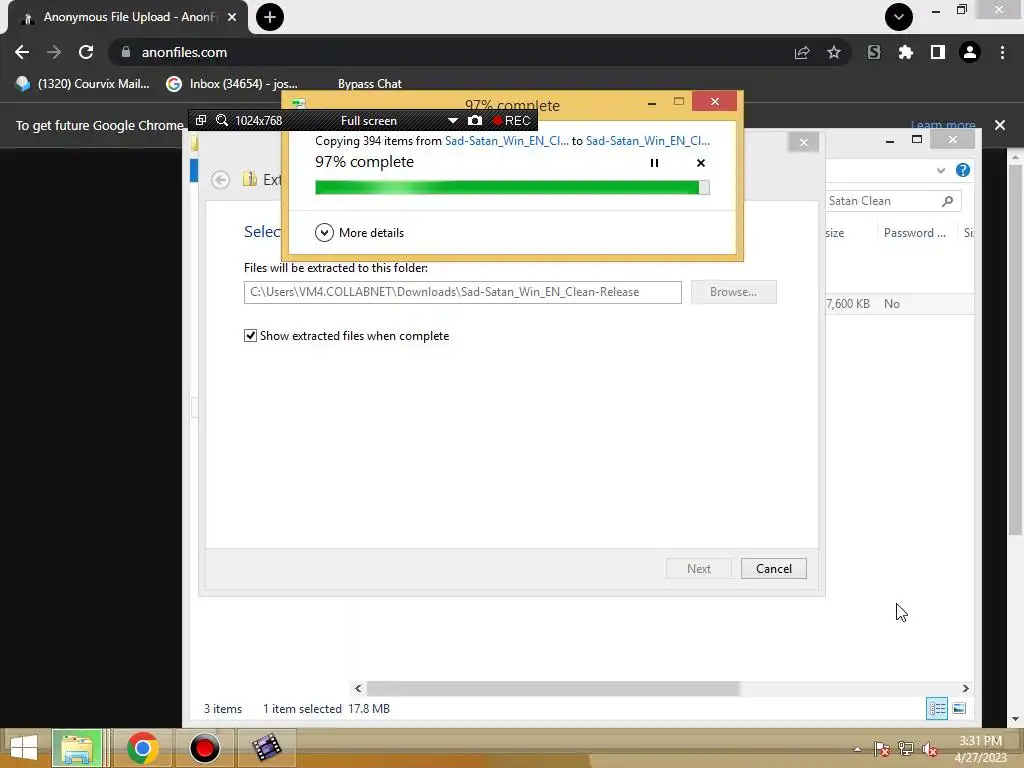Click the network tray icon
Viewport: 1024px width, 768px height.
click(906, 749)
